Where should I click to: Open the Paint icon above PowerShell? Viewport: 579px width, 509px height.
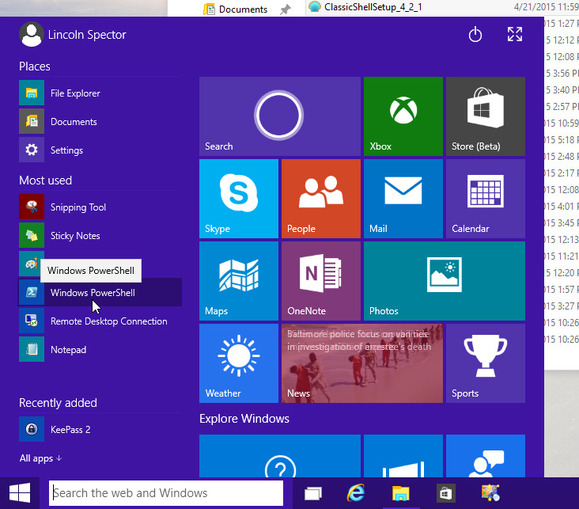(31, 264)
